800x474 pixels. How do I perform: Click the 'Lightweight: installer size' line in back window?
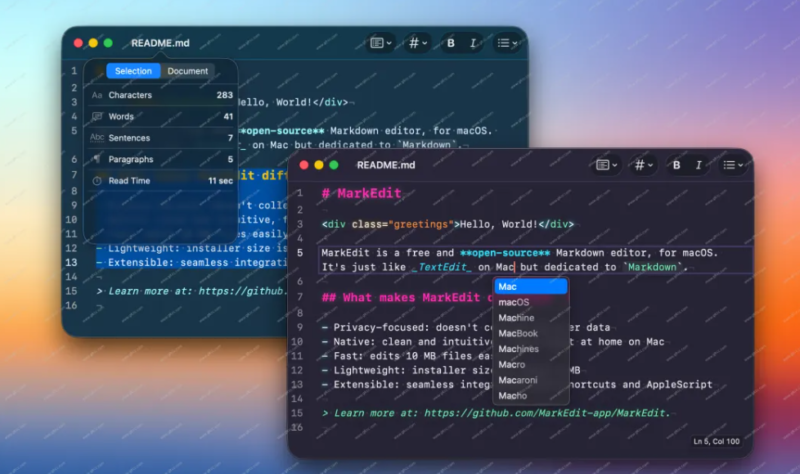pyautogui.click(x=192, y=248)
